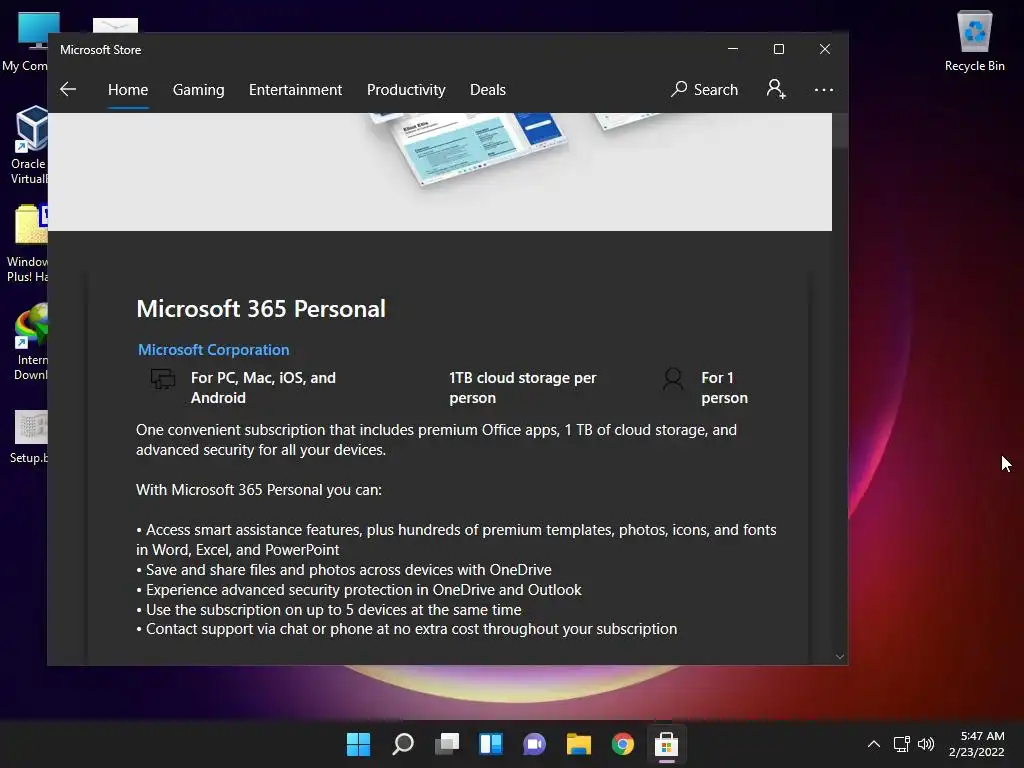
Task: Click the devices icon beside PC, Mac text
Action: pyautogui.click(x=163, y=379)
